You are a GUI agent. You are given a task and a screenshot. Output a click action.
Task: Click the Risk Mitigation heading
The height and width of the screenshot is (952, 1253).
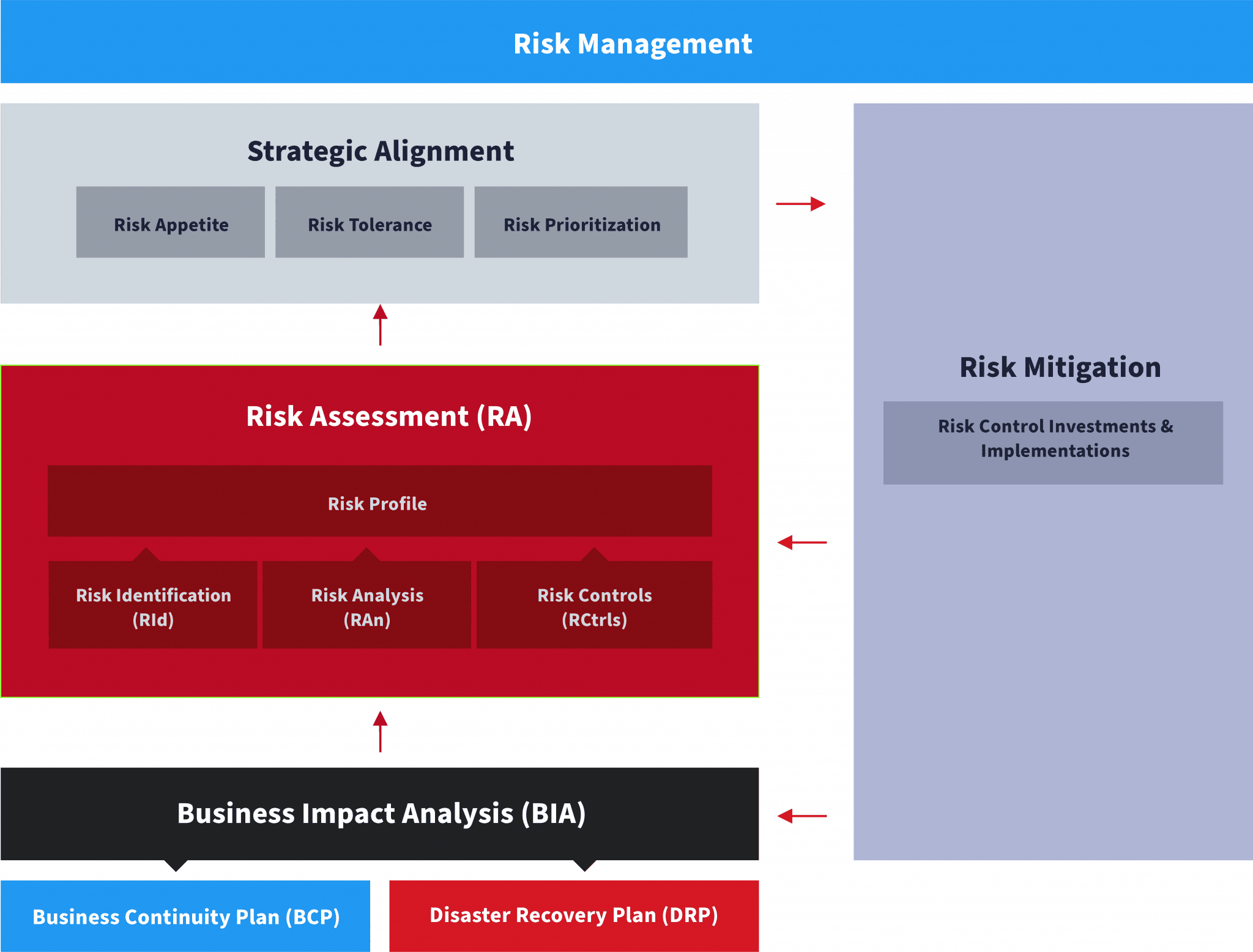click(1060, 367)
